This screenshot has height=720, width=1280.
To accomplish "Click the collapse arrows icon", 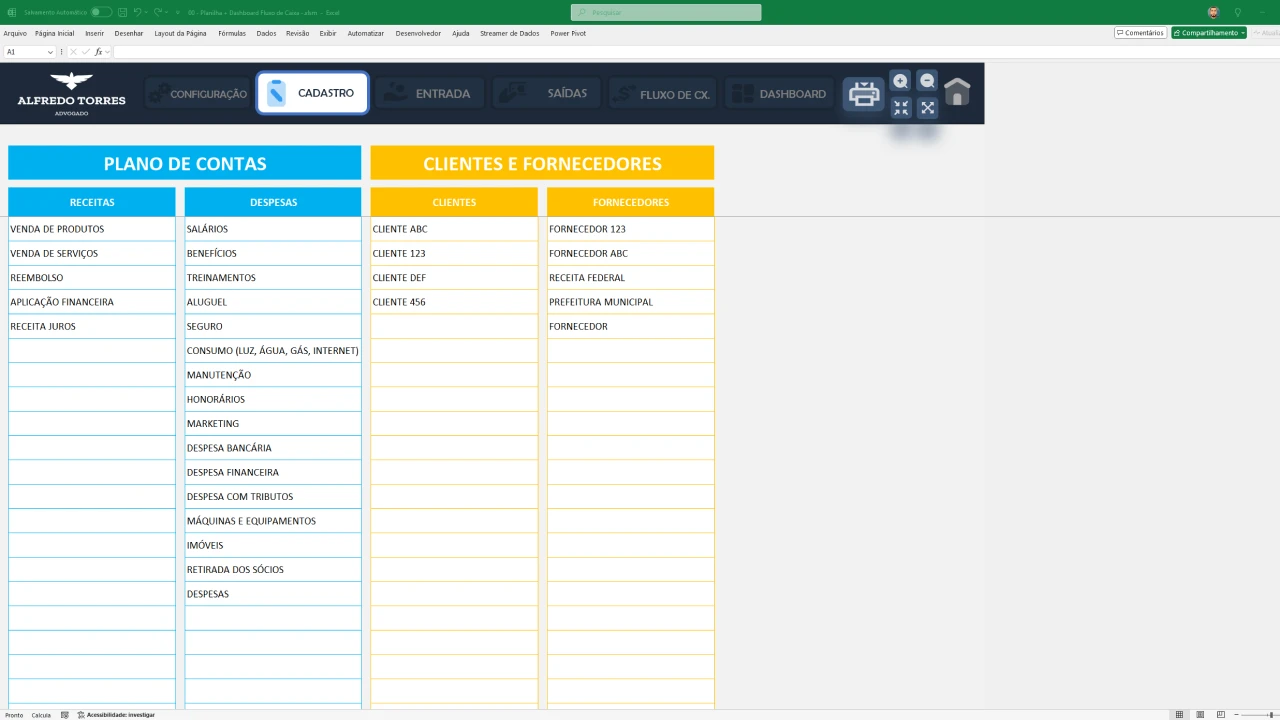I will tap(900, 108).
